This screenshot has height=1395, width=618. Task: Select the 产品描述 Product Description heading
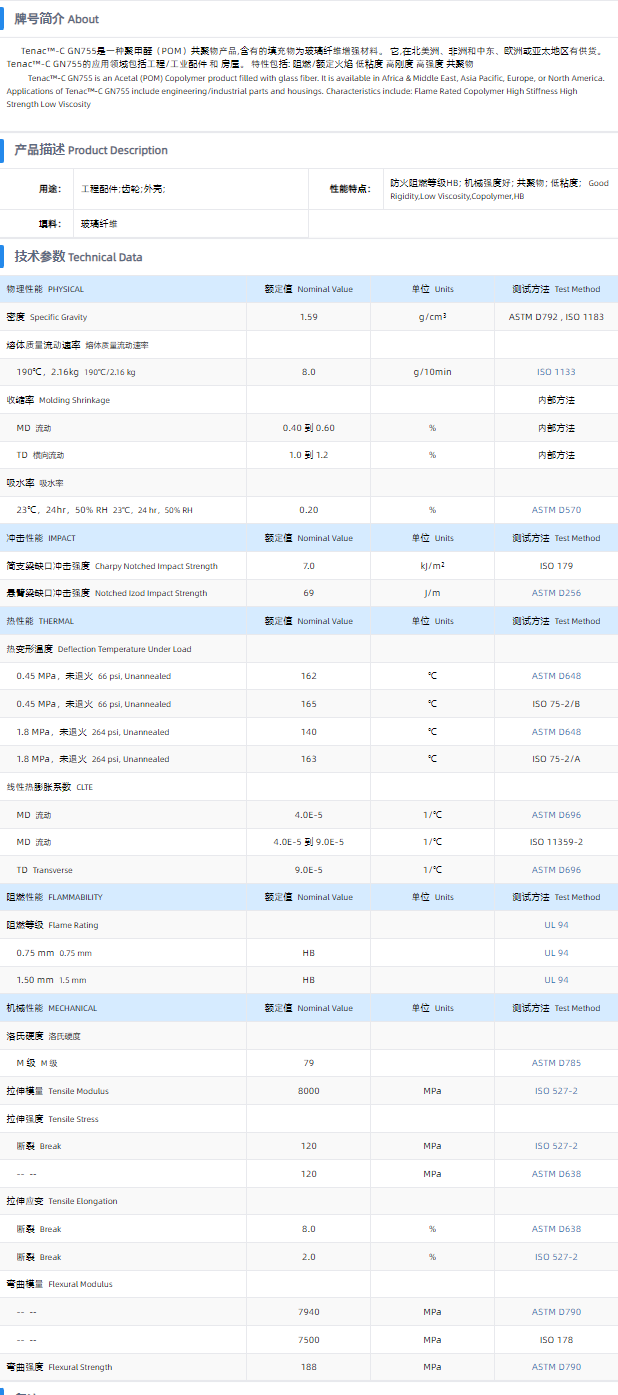[90, 150]
